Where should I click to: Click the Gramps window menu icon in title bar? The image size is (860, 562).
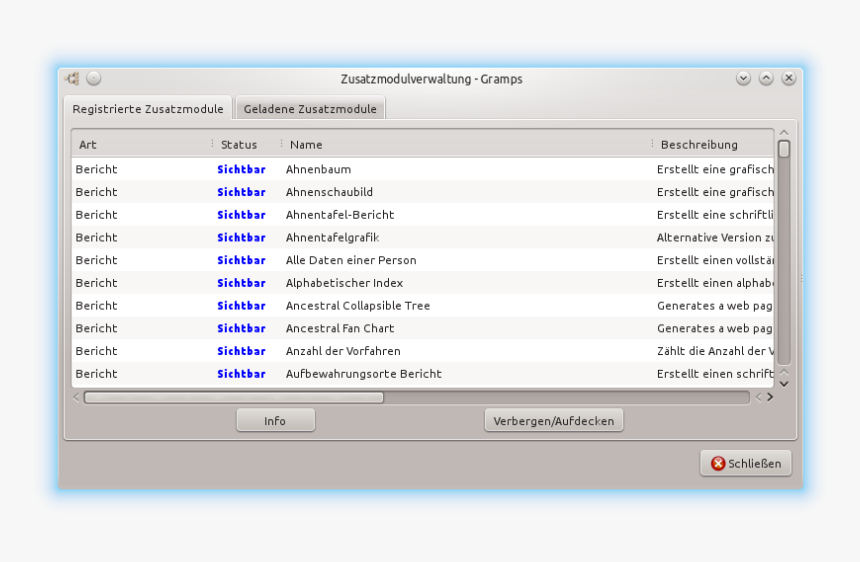[x=72, y=79]
